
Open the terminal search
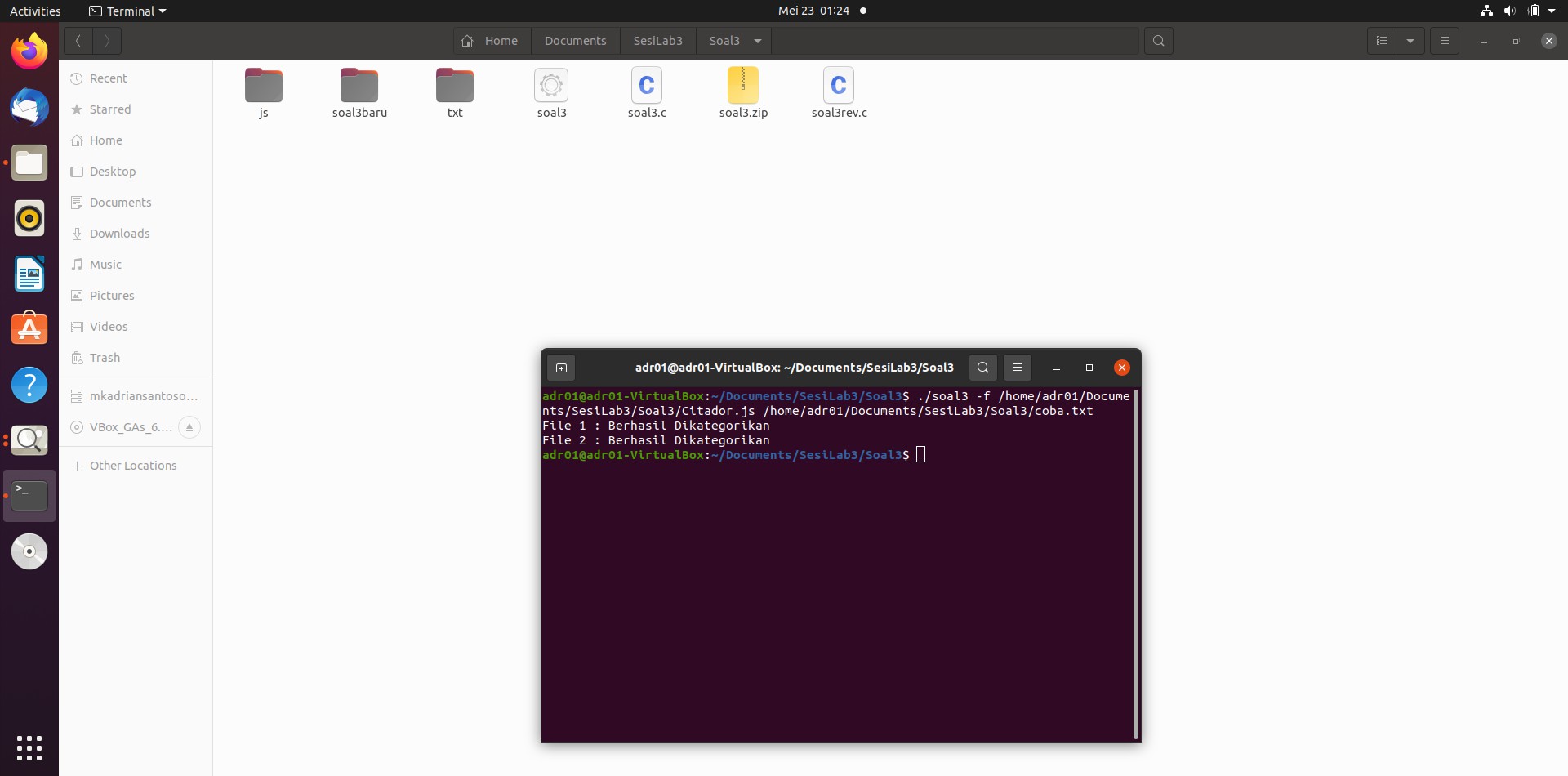(x=982, y=368)
